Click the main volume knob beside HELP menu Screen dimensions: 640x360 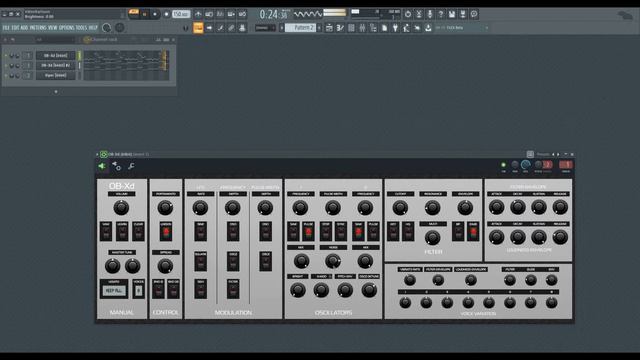pyautogui.click(x=107, y=28)
